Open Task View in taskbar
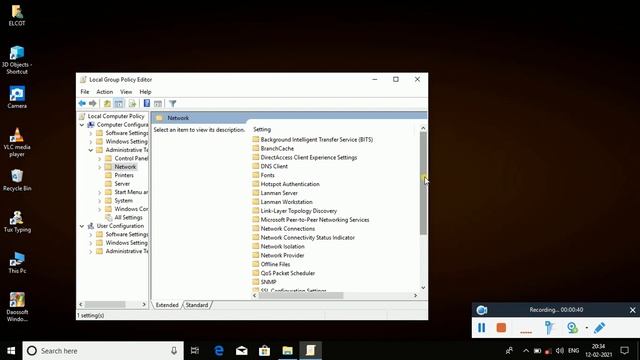 195,351
